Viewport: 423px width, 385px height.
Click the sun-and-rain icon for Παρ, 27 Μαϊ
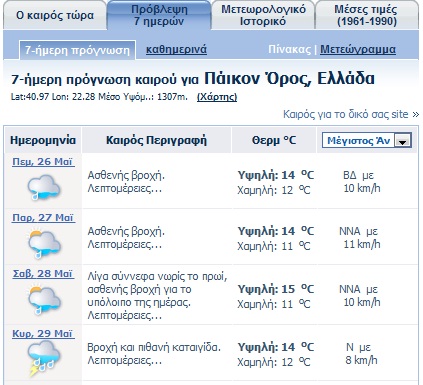(x=44, y=243)
